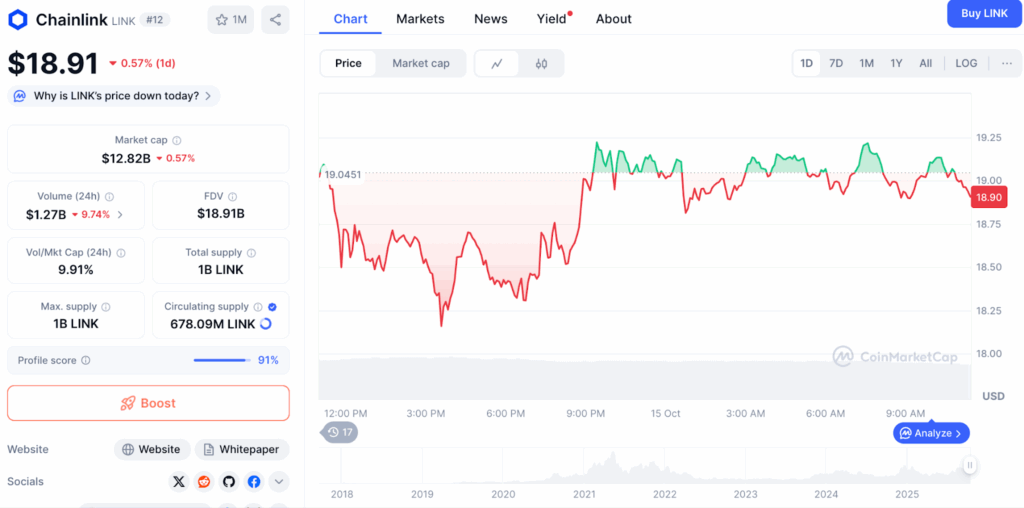Screen dimensions: 1024x508
Task: Open the GitHub social icon
Action: click(229, 482)
